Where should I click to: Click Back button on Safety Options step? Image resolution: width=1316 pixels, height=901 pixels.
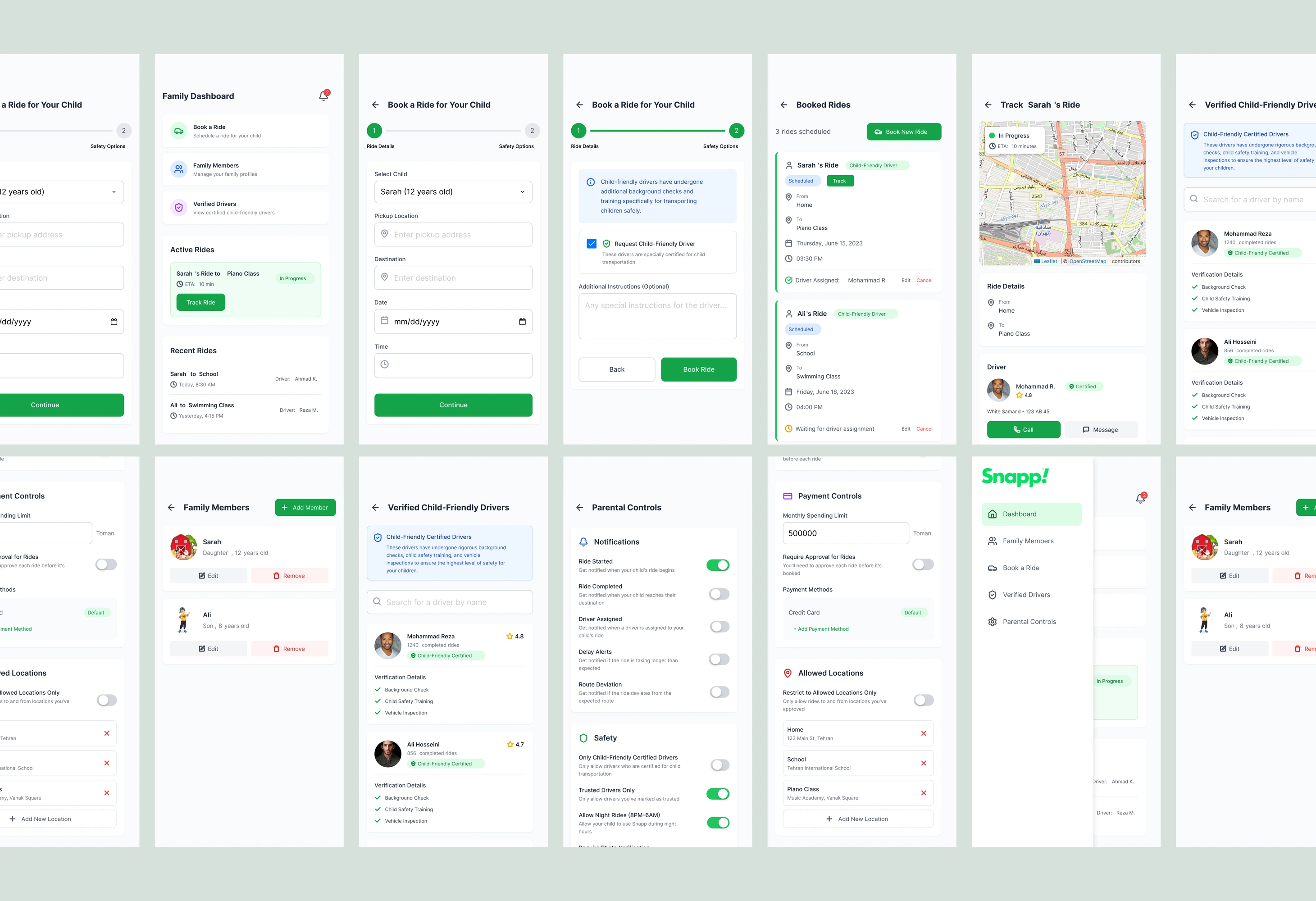point(617,369)
